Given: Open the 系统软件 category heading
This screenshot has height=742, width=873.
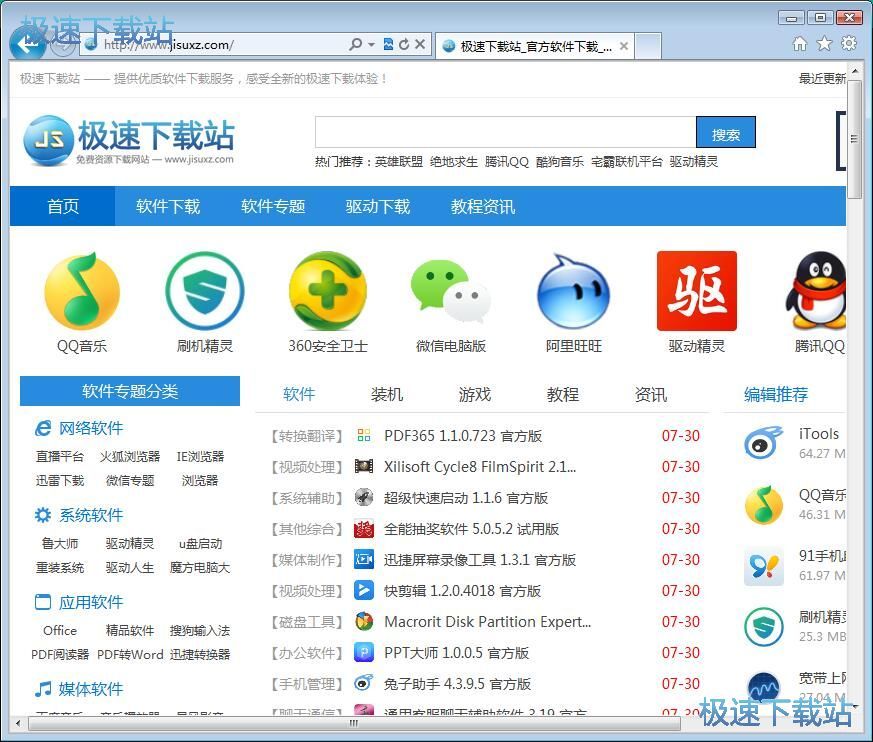Looking at the screenshot, I should coord(91,515).
